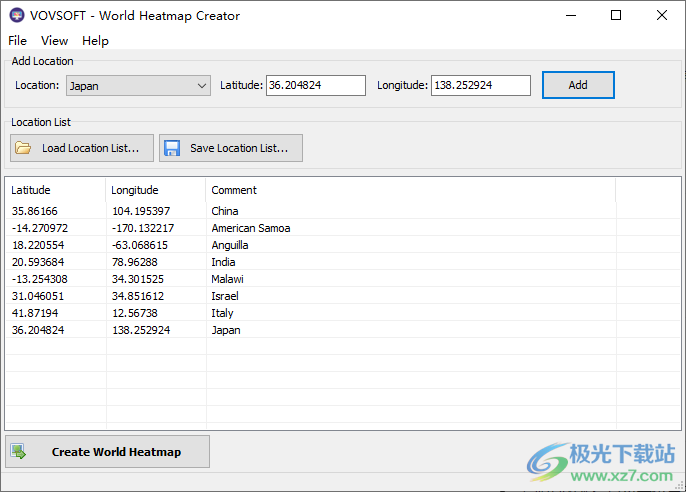Open the View menu
This screenshot has height=492, width=686.
click(x=55, y=41)
